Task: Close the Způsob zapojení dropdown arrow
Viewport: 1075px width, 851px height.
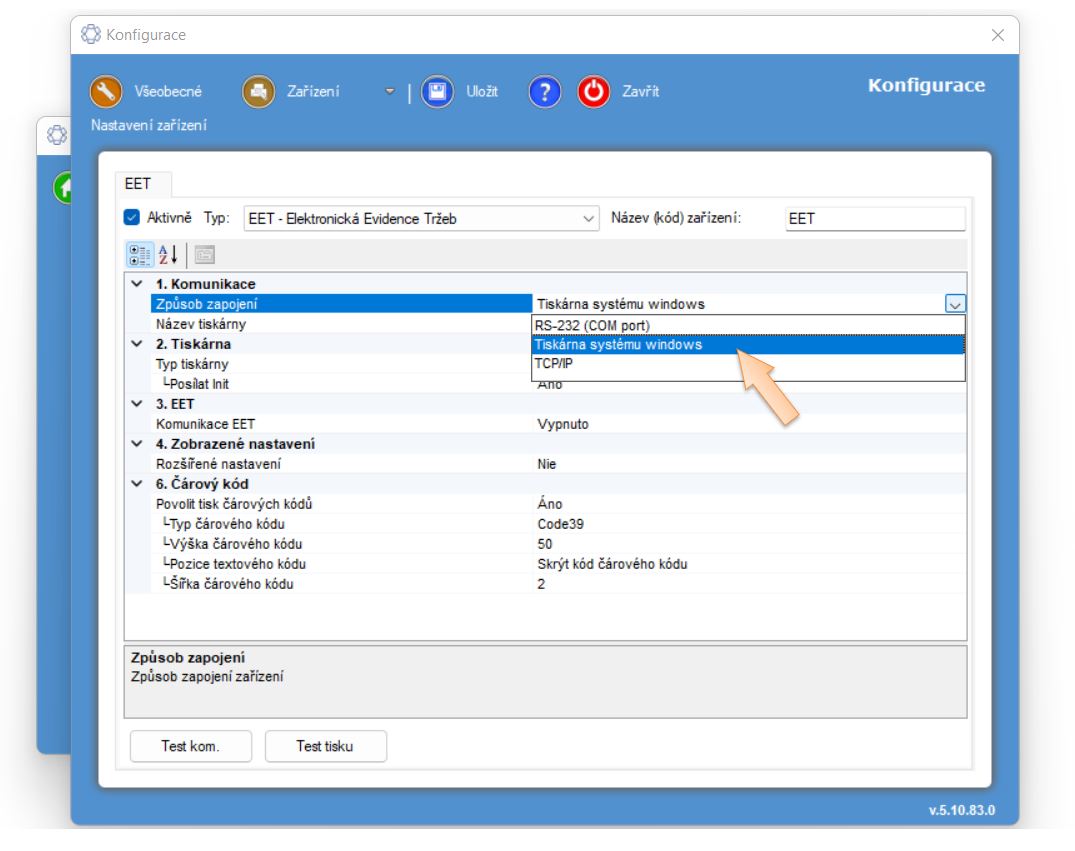Action: point(955,304)
